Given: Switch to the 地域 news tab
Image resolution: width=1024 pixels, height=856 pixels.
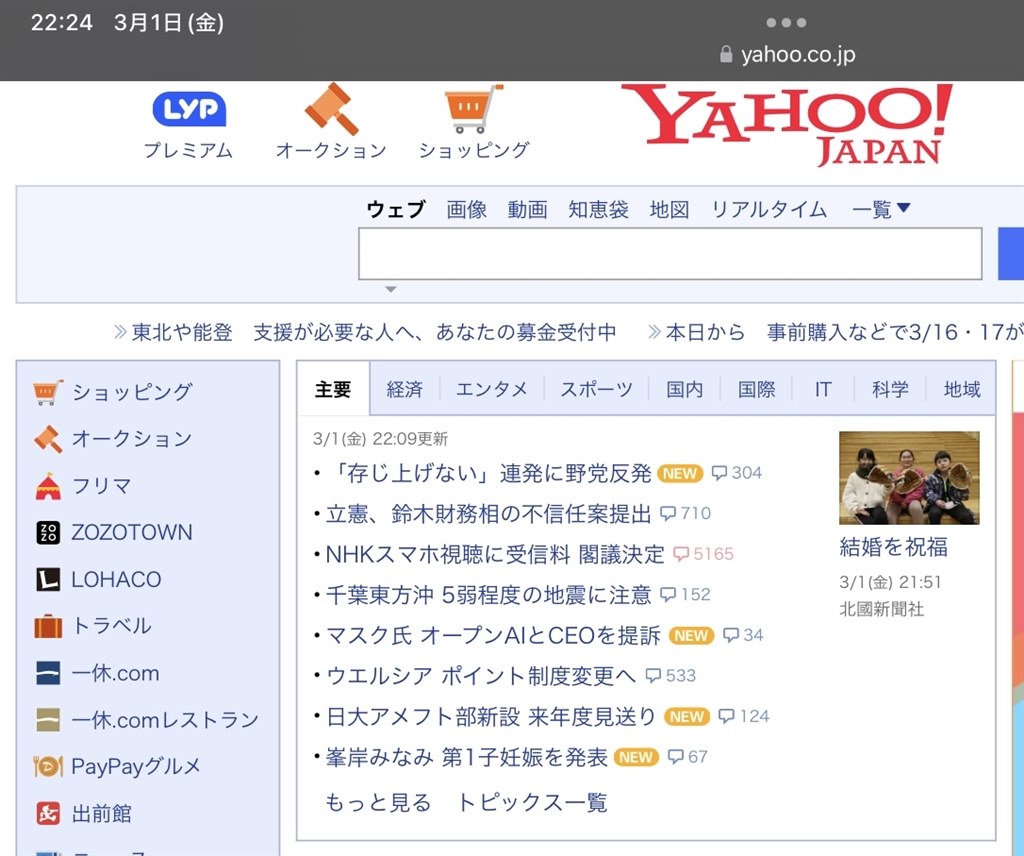Looking at the screenshot, I should click(961, 389).
